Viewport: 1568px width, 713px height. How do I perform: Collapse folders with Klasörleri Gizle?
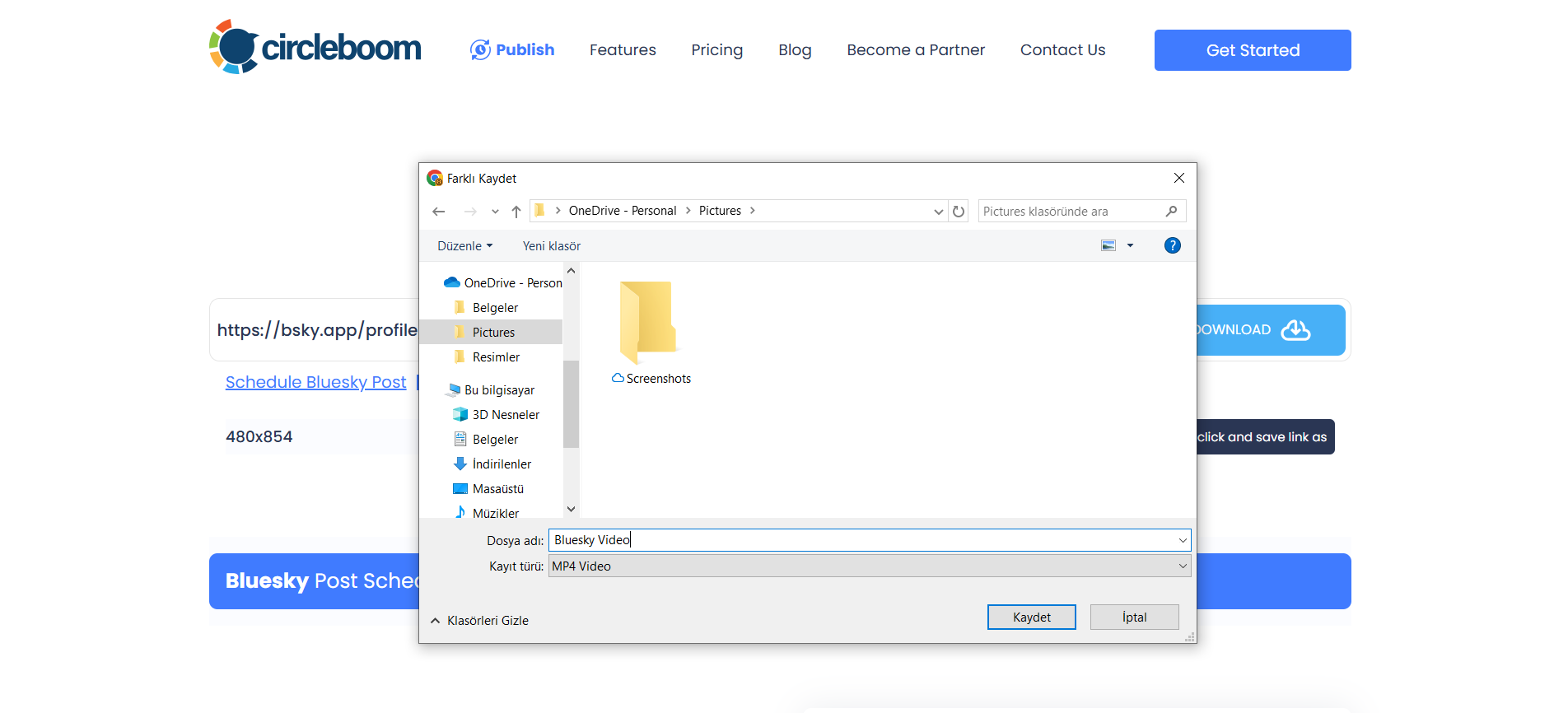coord(479,620)
